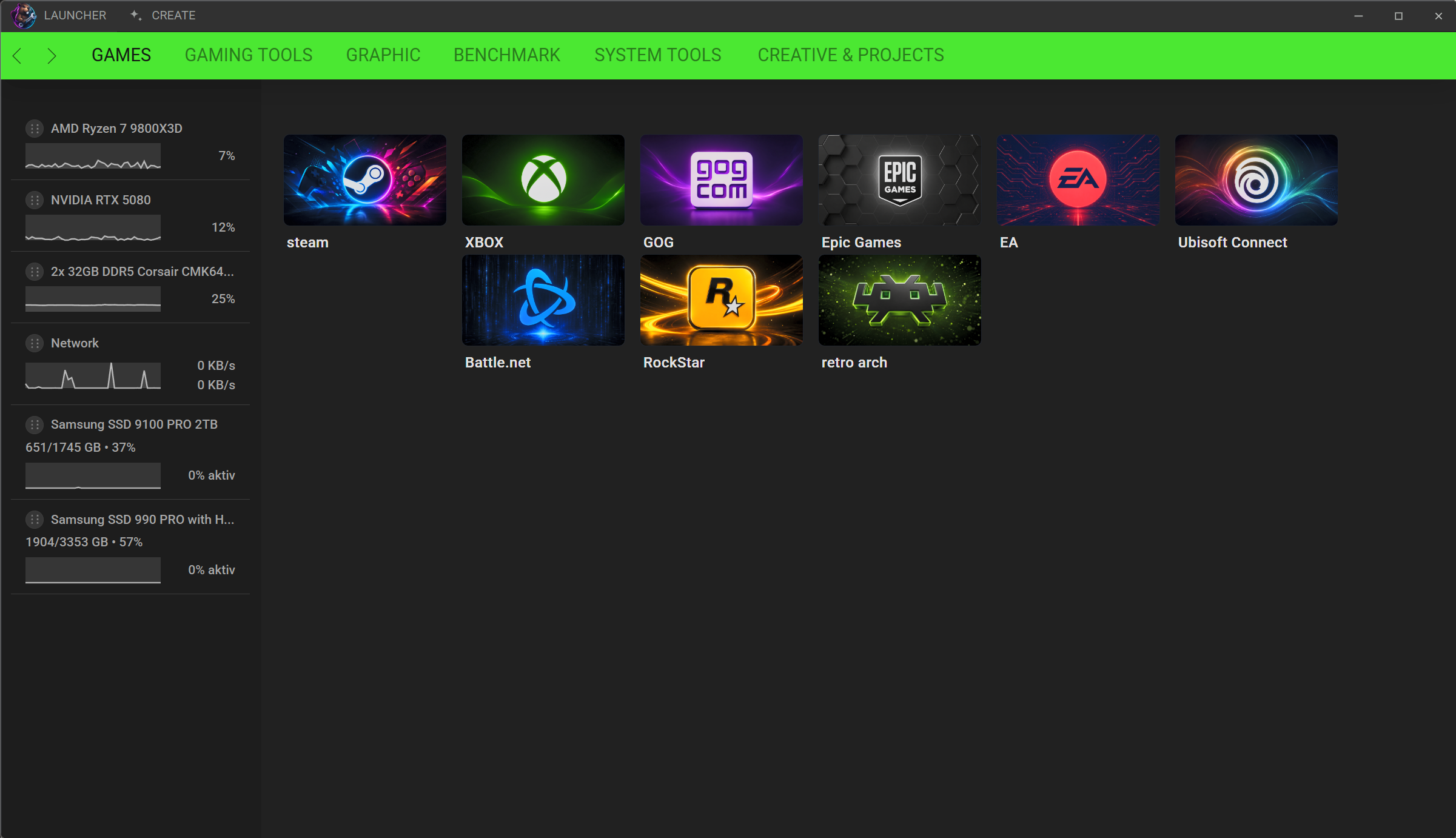Click the 'NVIDIA RTX 5080' text
Screen dimensions: 1456x838
[101, 200]
